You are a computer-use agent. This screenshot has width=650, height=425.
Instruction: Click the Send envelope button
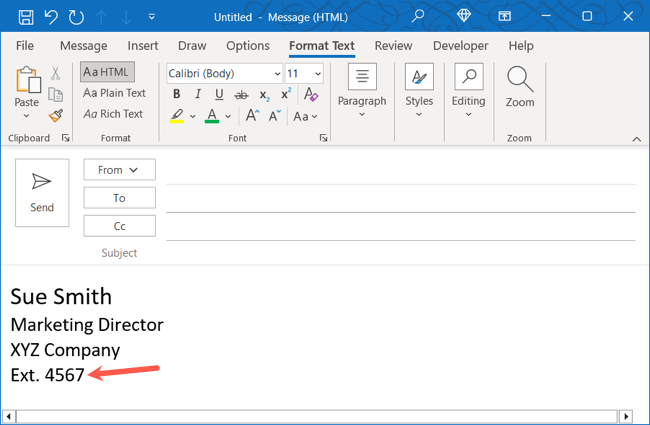coord(42,192)
